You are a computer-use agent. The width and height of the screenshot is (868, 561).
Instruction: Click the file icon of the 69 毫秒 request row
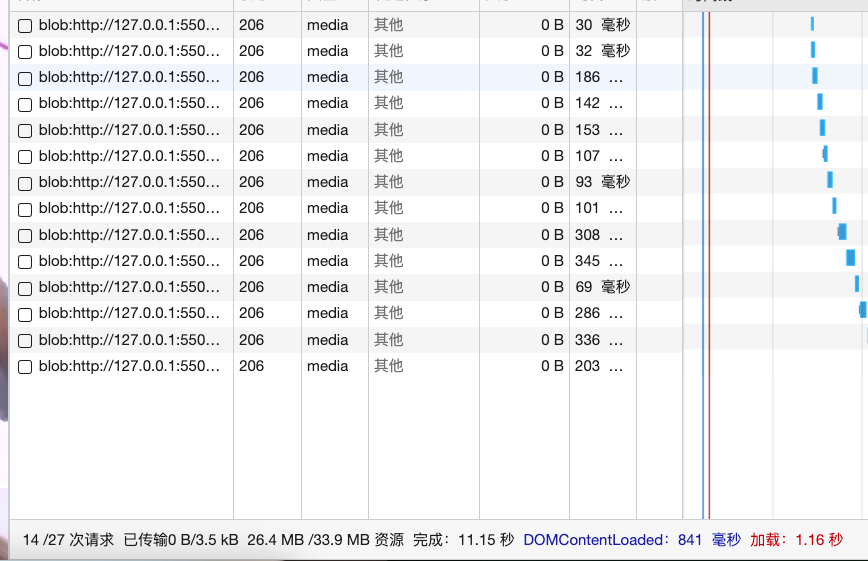[25, 288]
